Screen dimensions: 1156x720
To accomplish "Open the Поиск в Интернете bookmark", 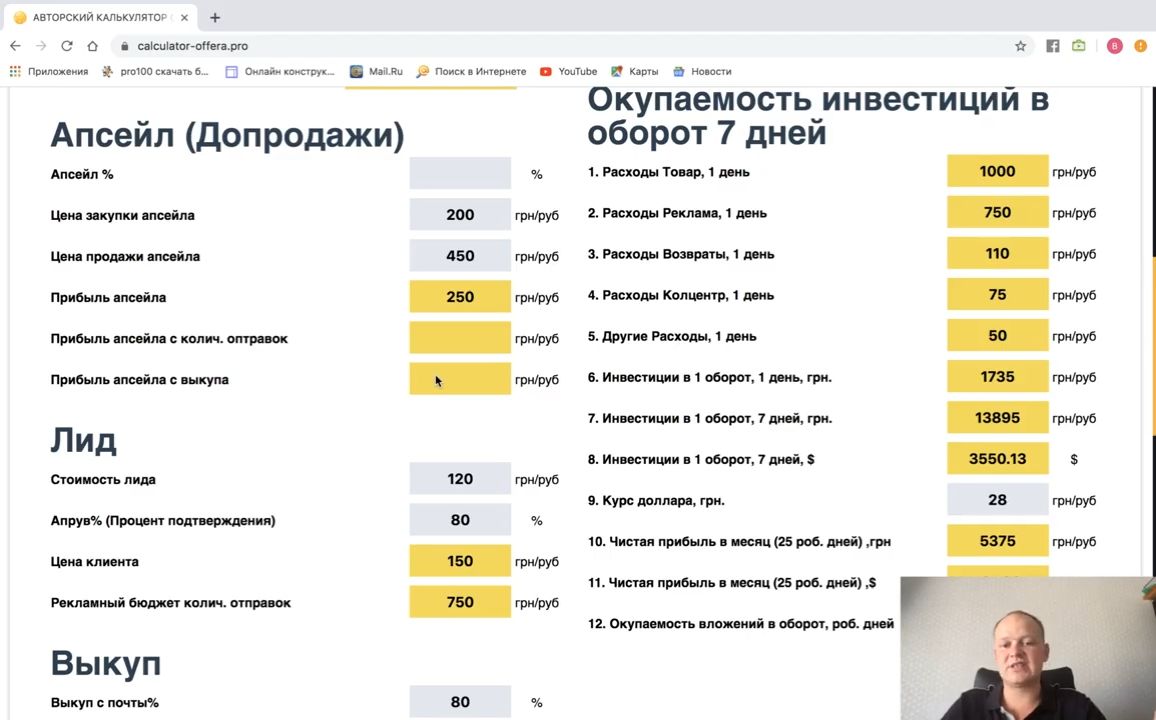I will point(471,72).
